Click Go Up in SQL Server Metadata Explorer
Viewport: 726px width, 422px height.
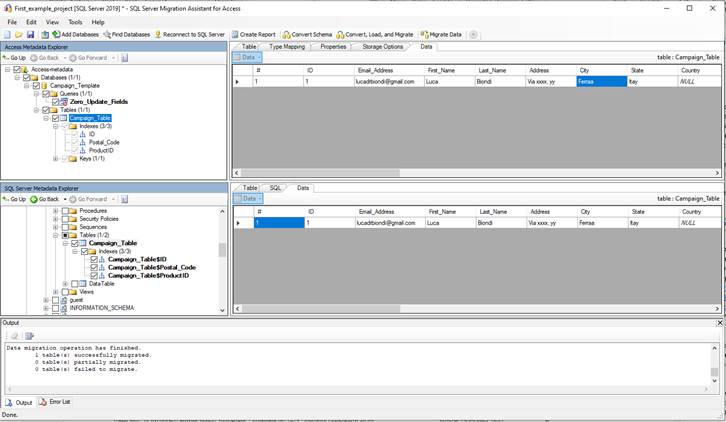(x=14, y=199)
